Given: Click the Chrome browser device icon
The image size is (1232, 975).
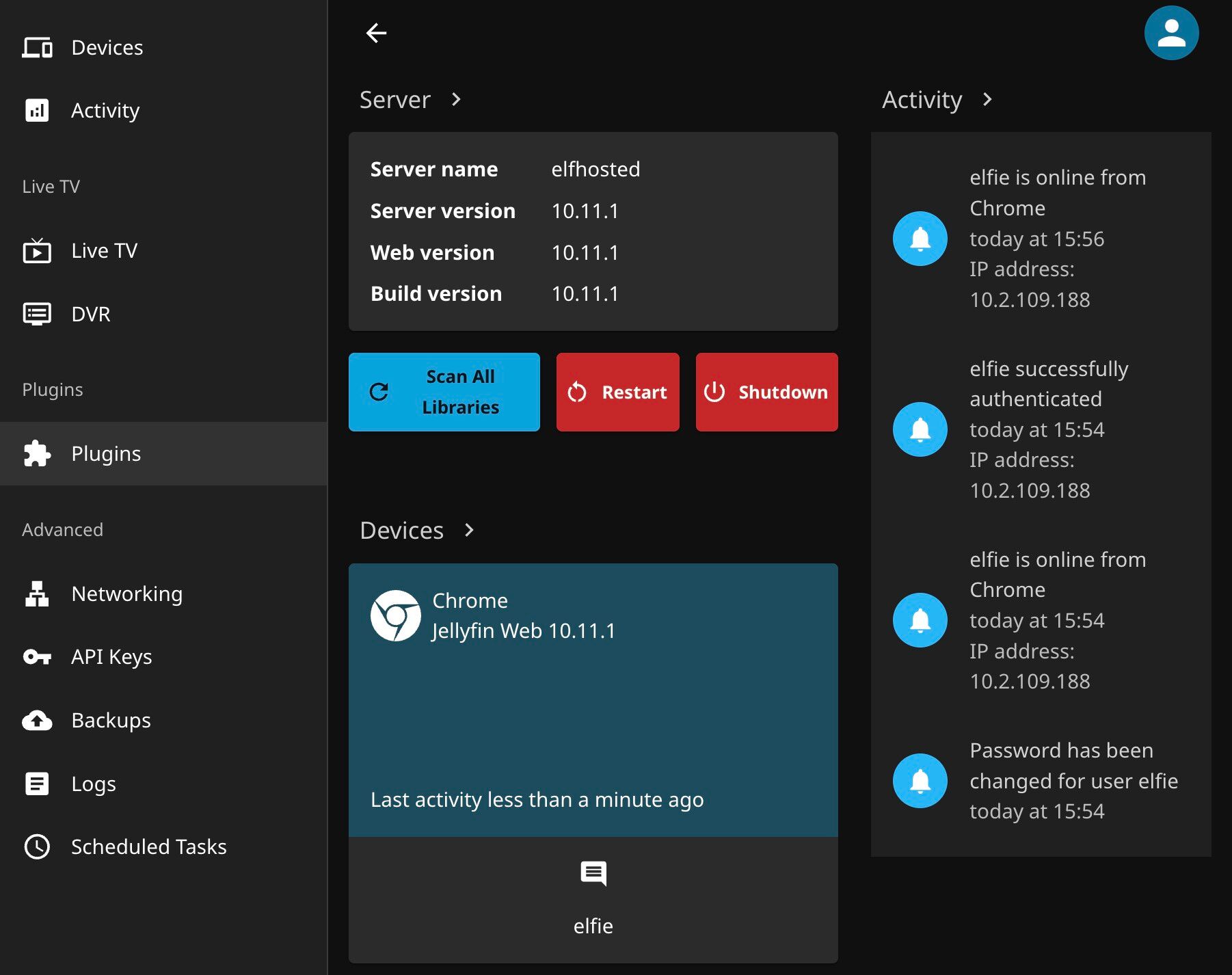Looking at the screenshot, I should (x=395, y=615).
